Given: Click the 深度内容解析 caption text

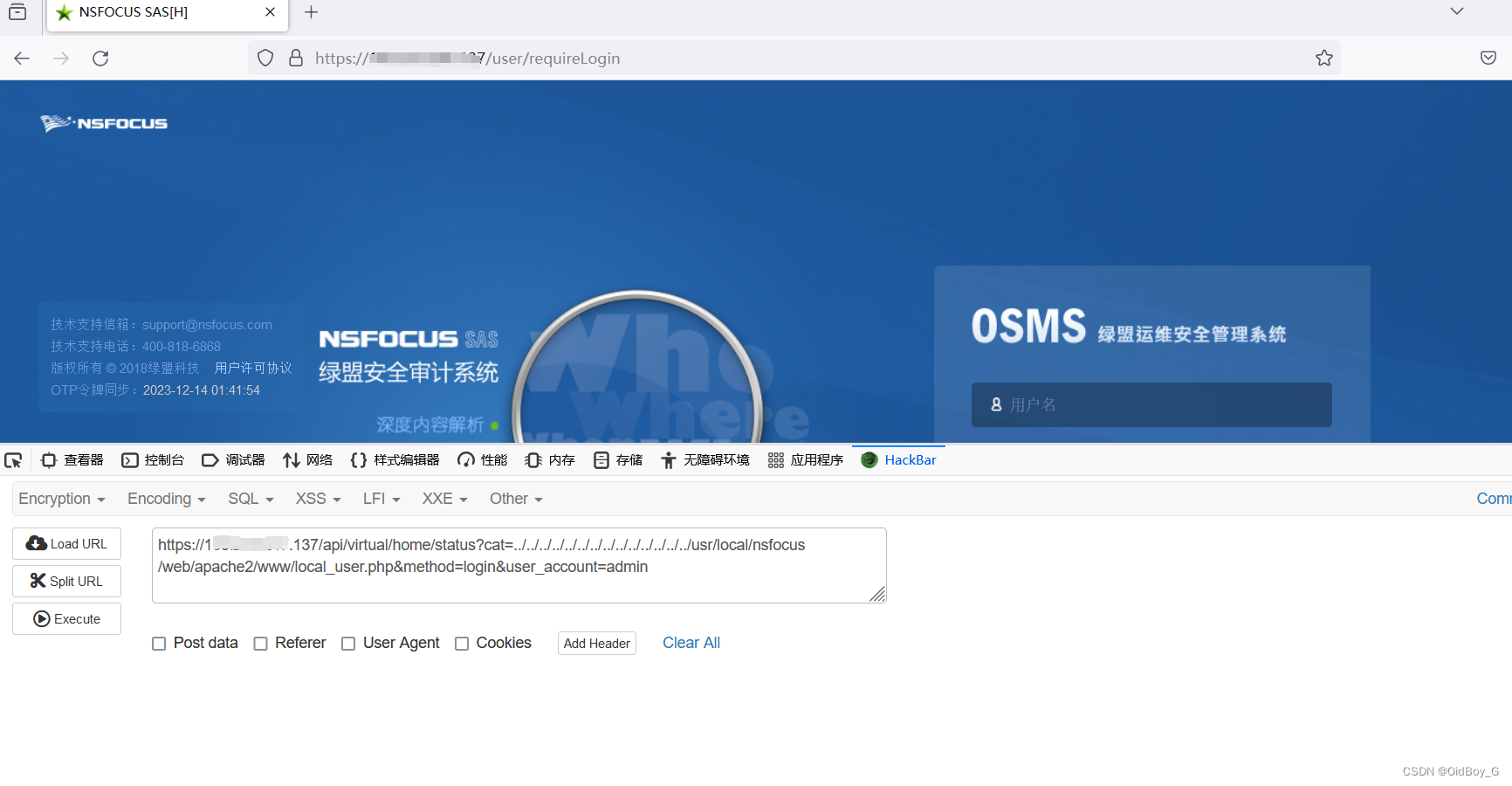Looking at the screenshot, I should tap(430, 424).
